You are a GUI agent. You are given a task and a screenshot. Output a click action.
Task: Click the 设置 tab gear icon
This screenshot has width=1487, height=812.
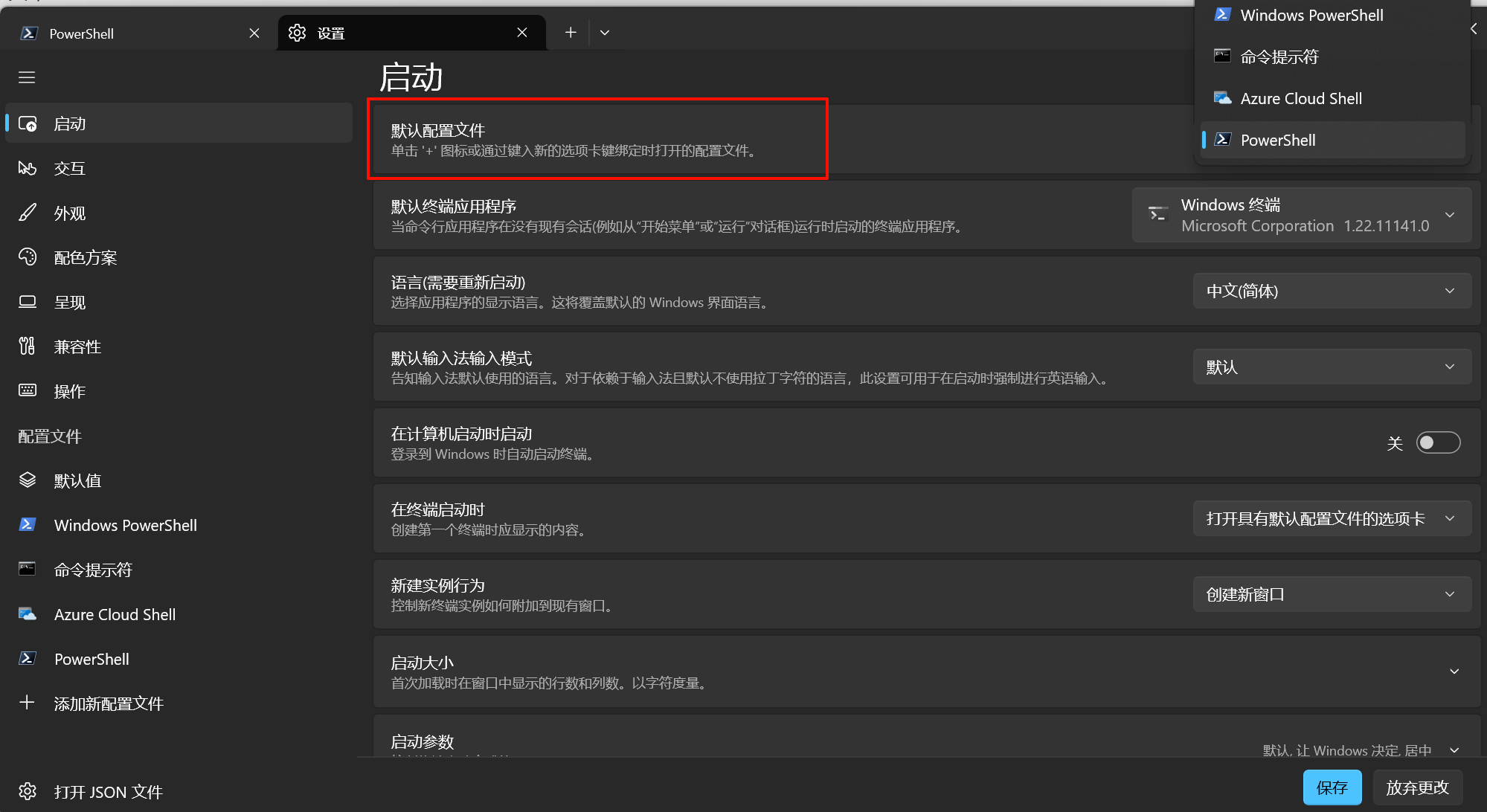tap(298, 33)
